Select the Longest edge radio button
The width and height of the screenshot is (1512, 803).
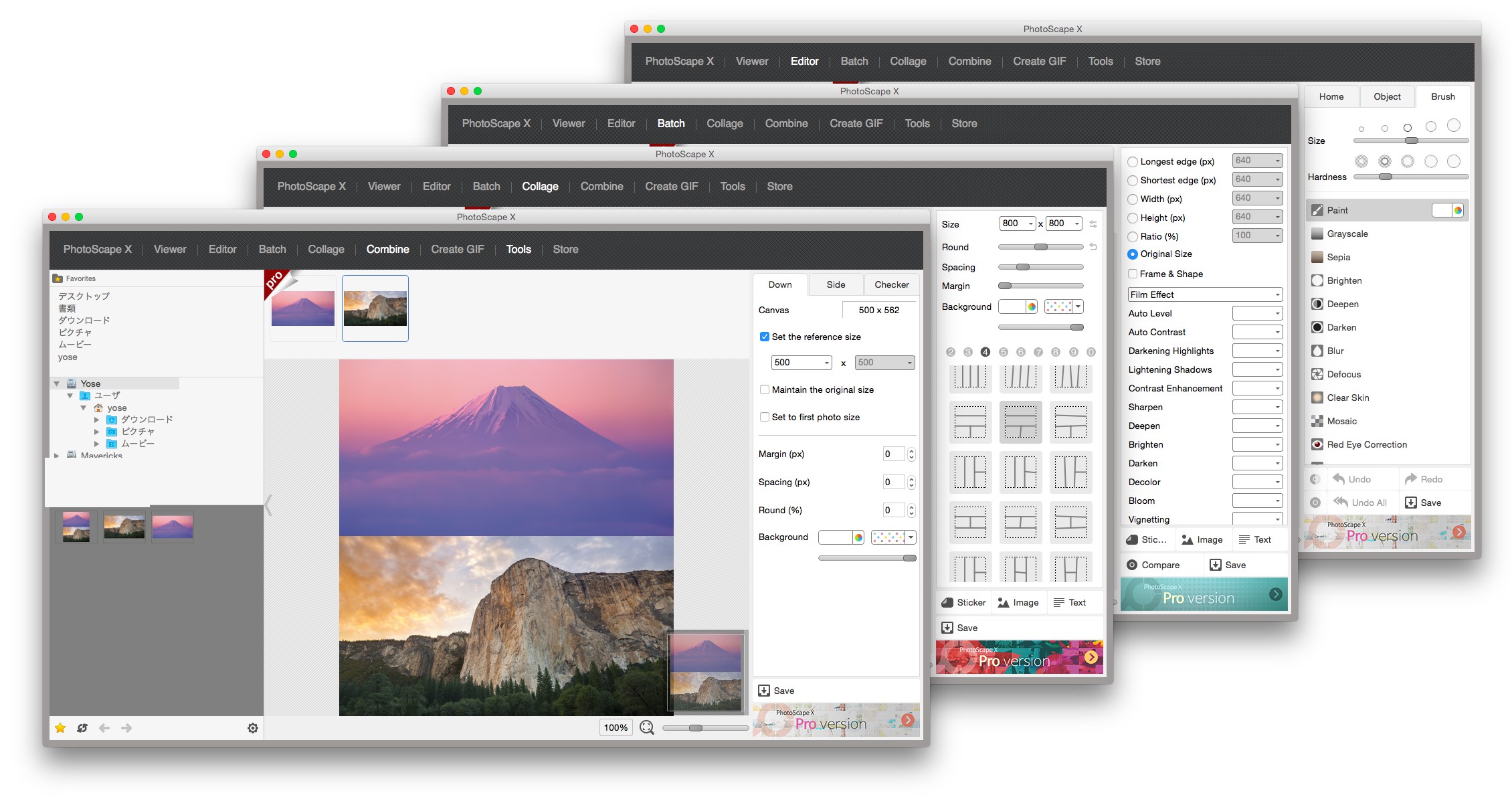[1133, 161]
